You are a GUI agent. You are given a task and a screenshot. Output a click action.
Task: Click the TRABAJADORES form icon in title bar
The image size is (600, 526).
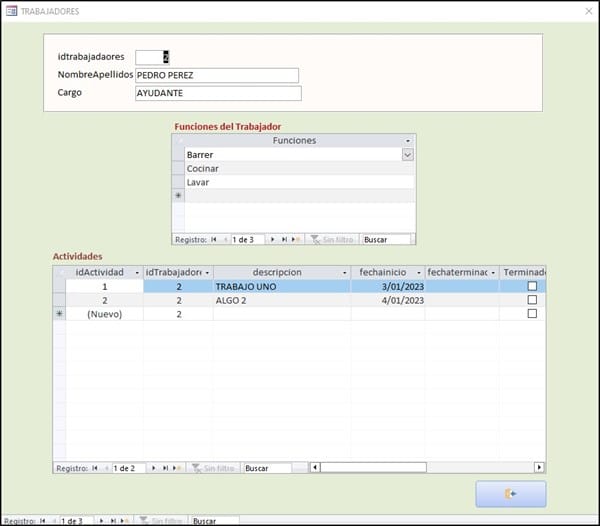point(11,11)
